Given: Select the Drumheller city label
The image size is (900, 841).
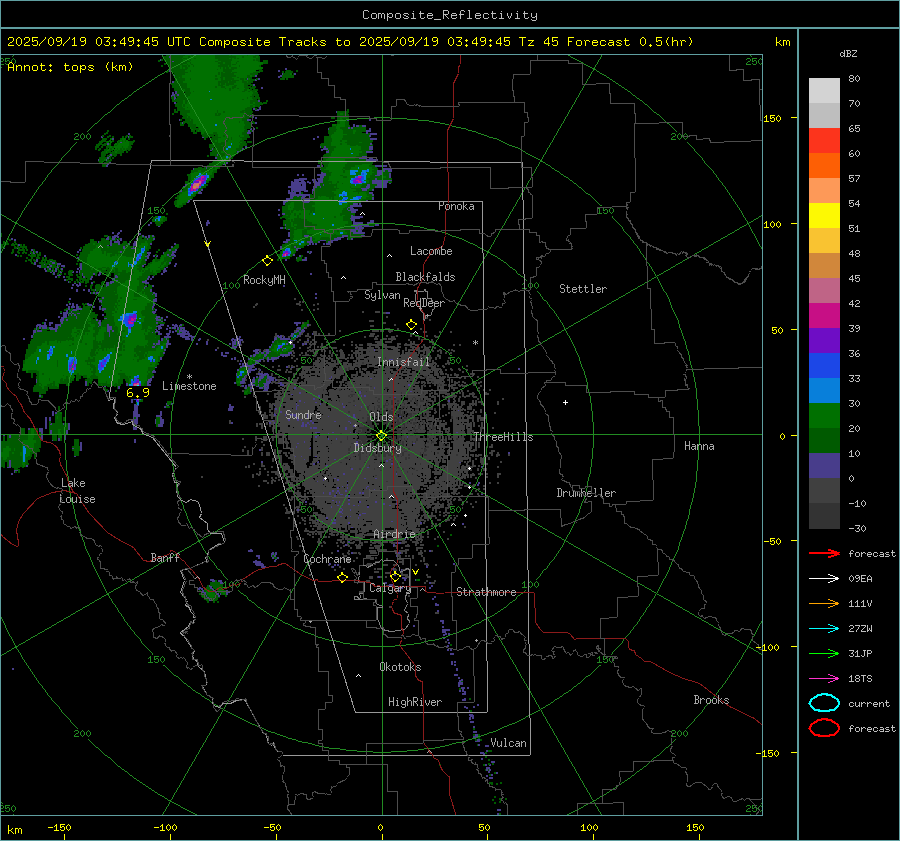Looking at the screenshot, I should coord(586,493).
